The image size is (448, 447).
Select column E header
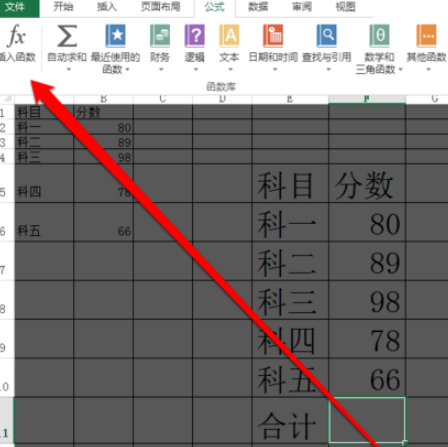[x=290, y=99]
